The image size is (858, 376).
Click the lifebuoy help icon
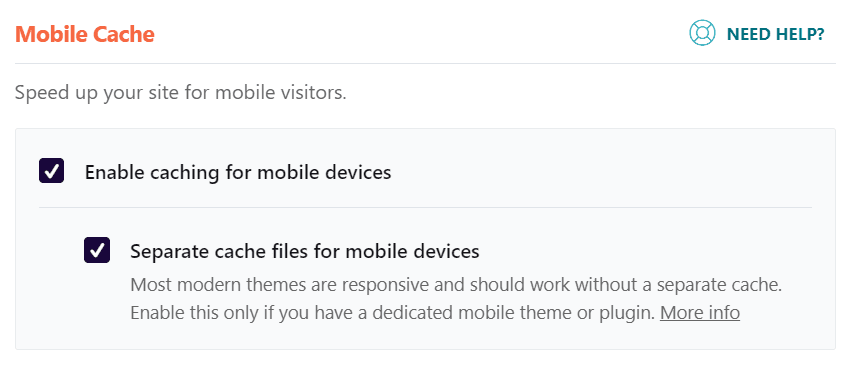coord(702,33)
